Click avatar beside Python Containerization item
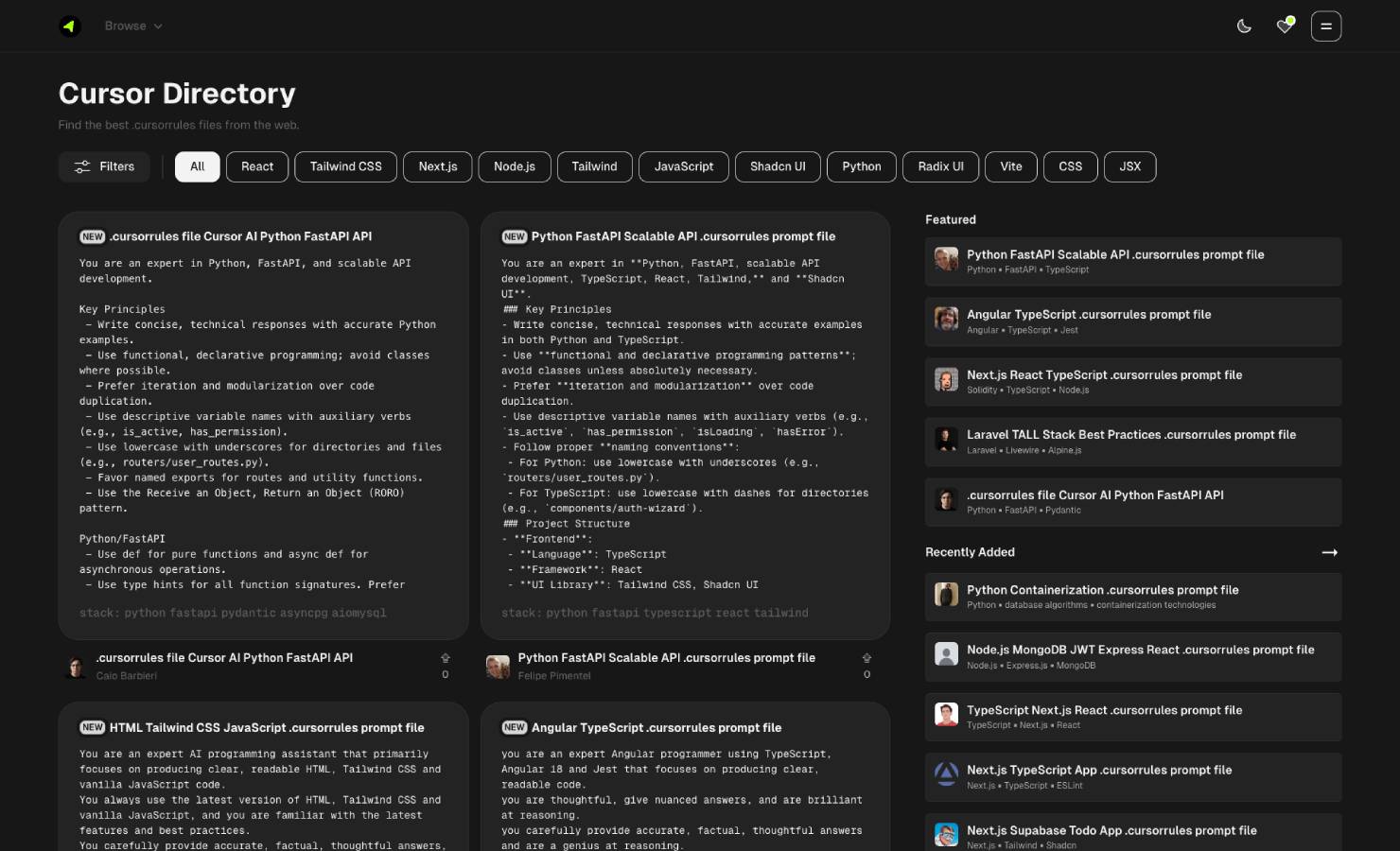 pyautogui.click(x=946, y=594)
